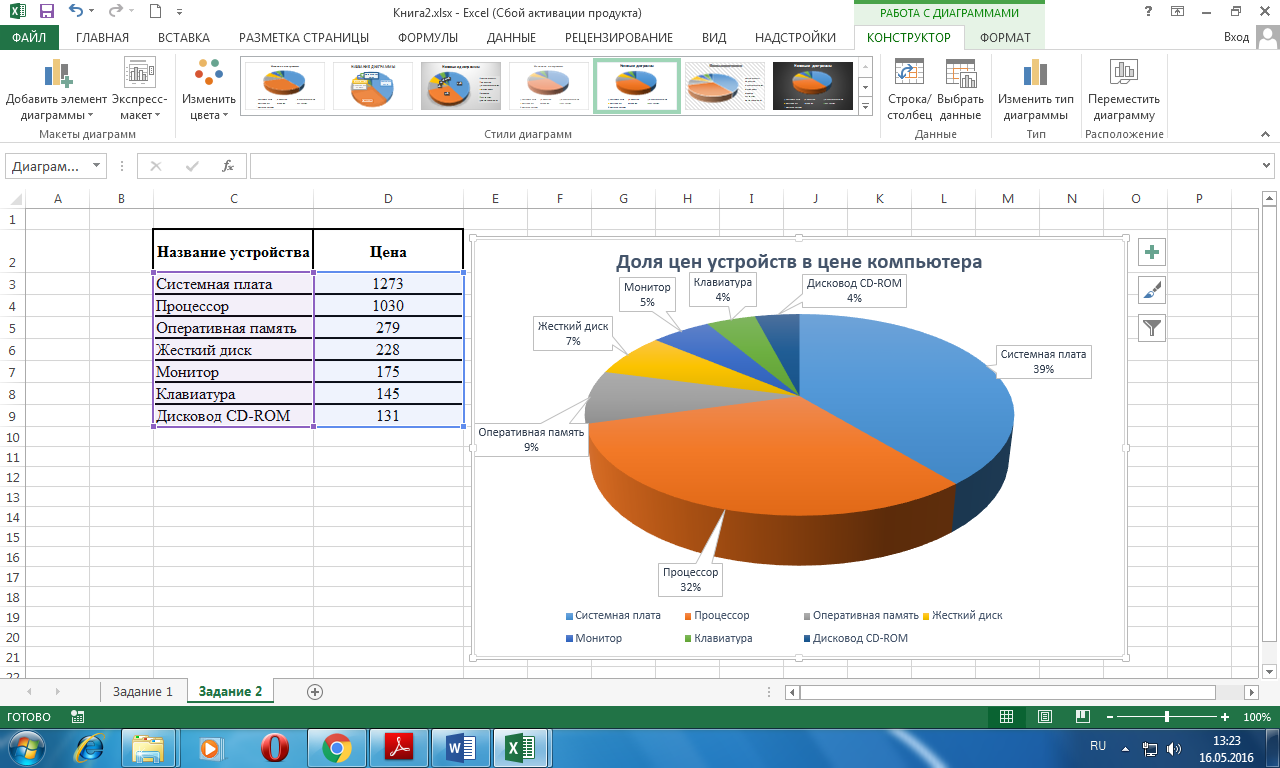Switch to the ФОРМАТ tab
1280x768 pixels.
1005,38
